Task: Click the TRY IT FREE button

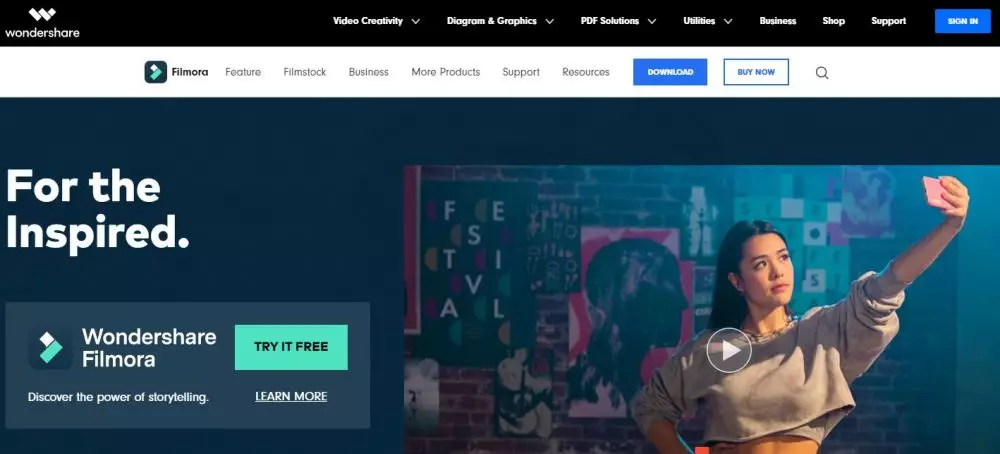Action: click(291, 348)
